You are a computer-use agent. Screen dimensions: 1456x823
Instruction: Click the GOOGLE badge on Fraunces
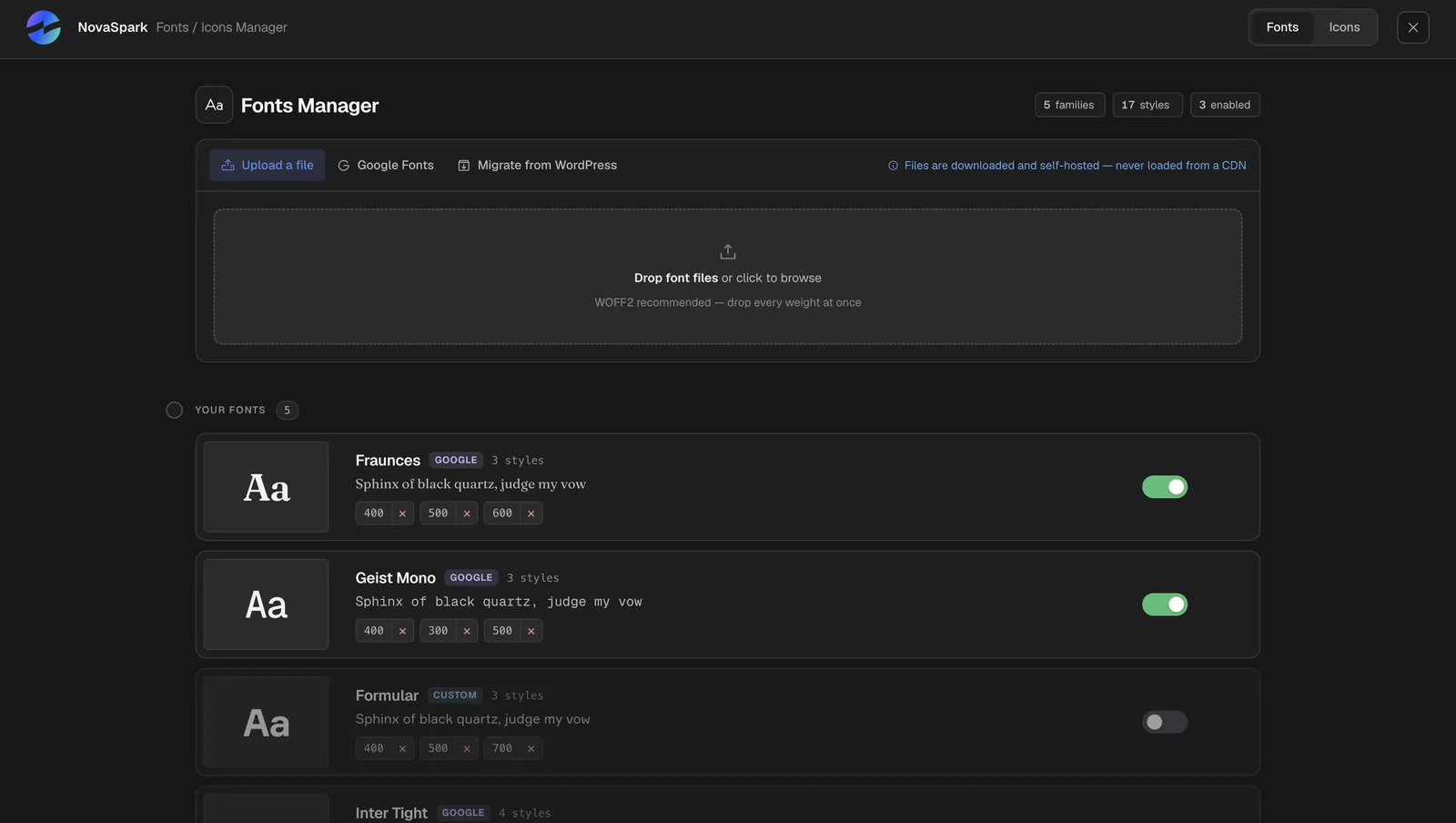[456, 461]
